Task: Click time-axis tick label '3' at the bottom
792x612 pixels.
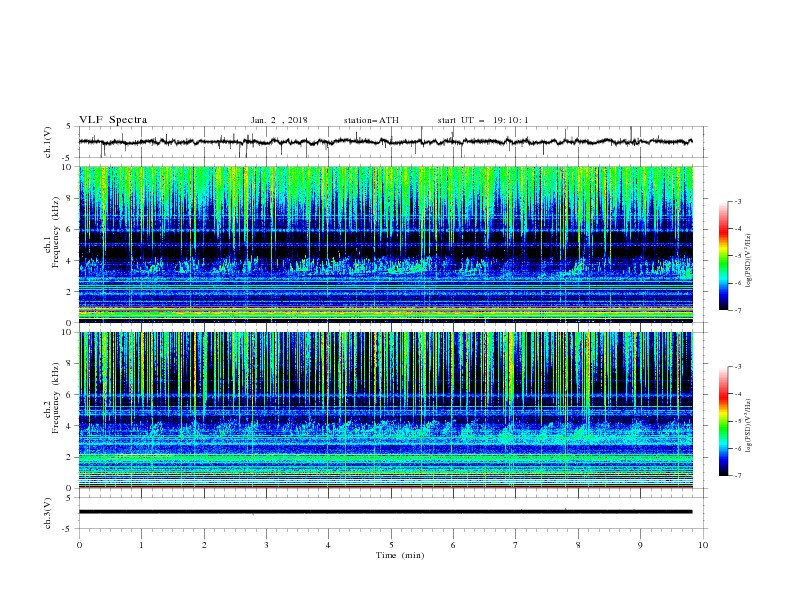Action: (x=266, y=545)
